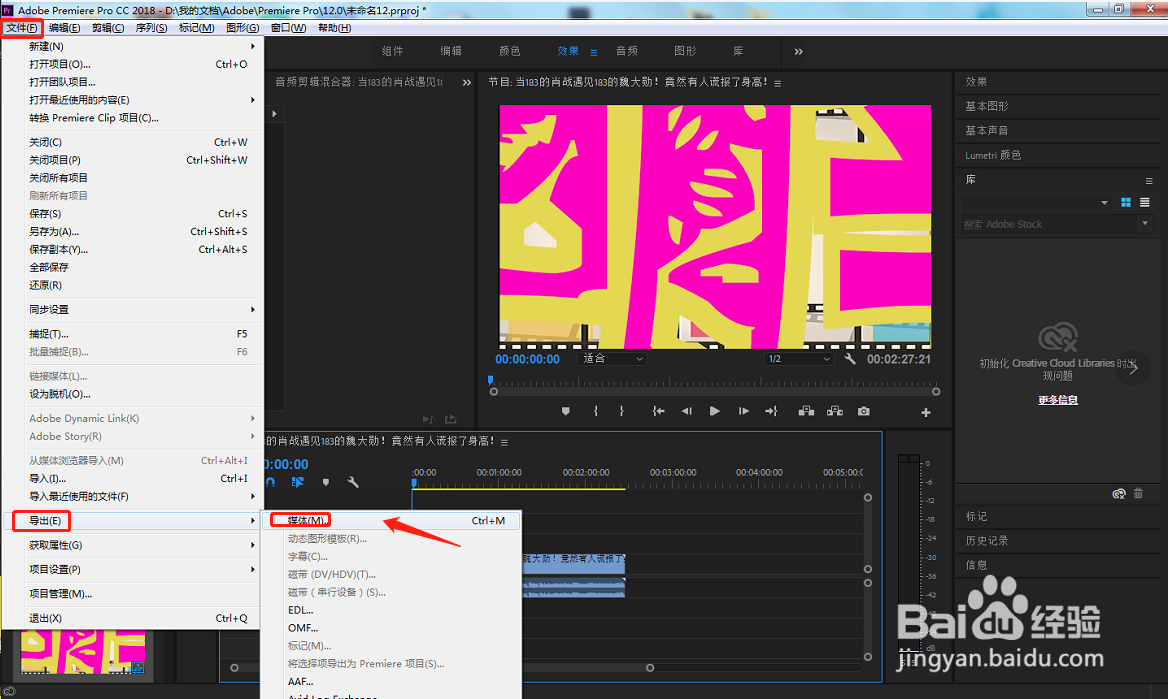Step back one frame
This screenshot has width=1168, height=699.
click(687, 411)
